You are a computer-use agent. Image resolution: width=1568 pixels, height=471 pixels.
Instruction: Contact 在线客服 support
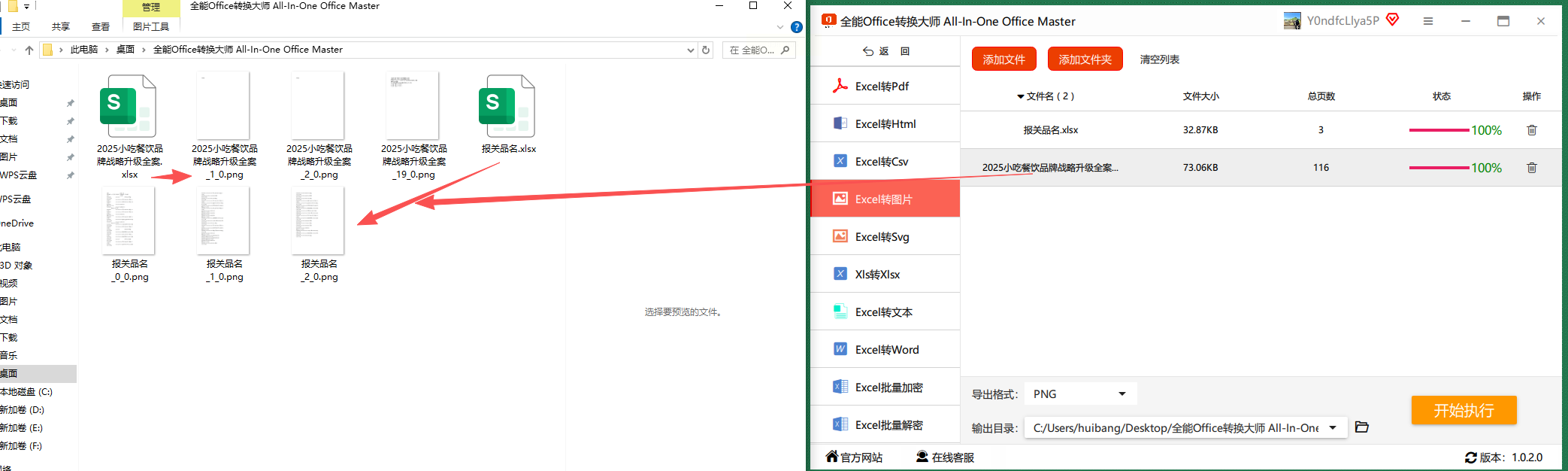[x=945, y=457]
